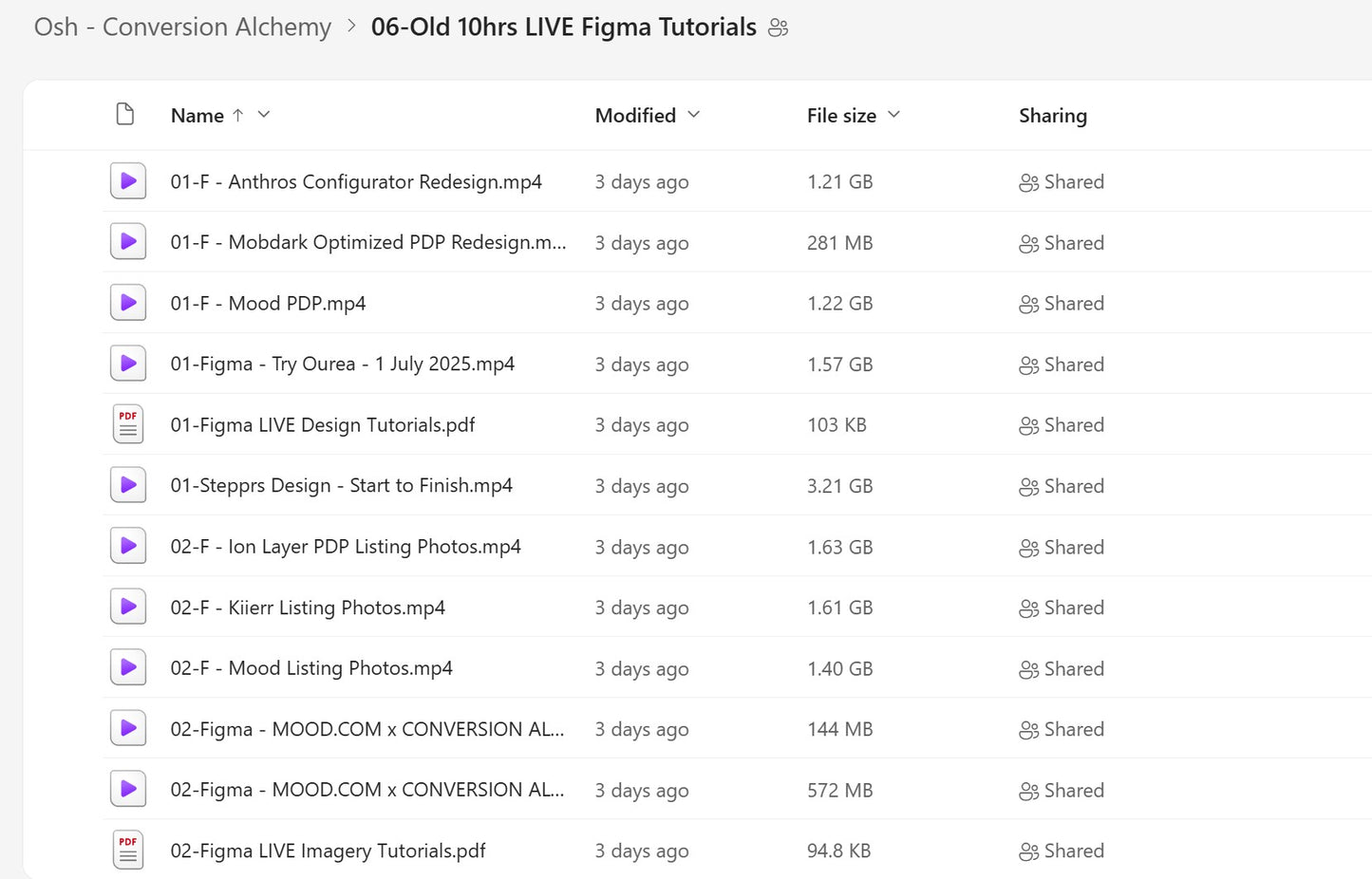The width and height of the screenshot is (1372, 879).
Task: Open 01-Figma LIVE Design Tutorials.pdf
Action: 323,424
